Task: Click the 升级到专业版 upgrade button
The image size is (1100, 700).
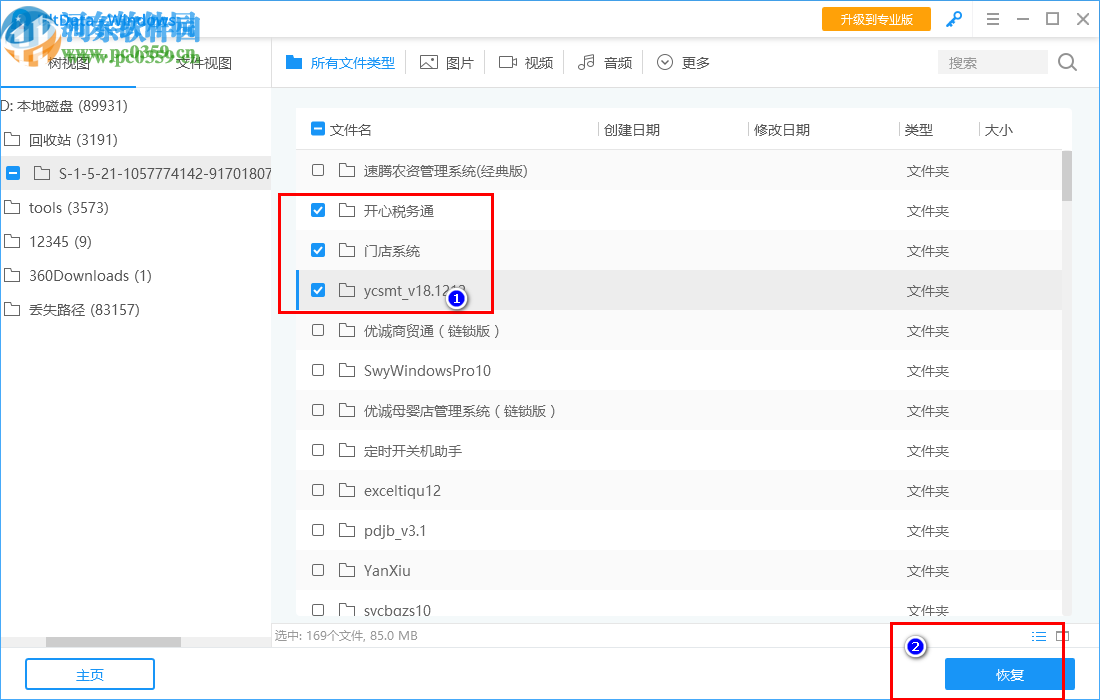Action: (876, 19)
